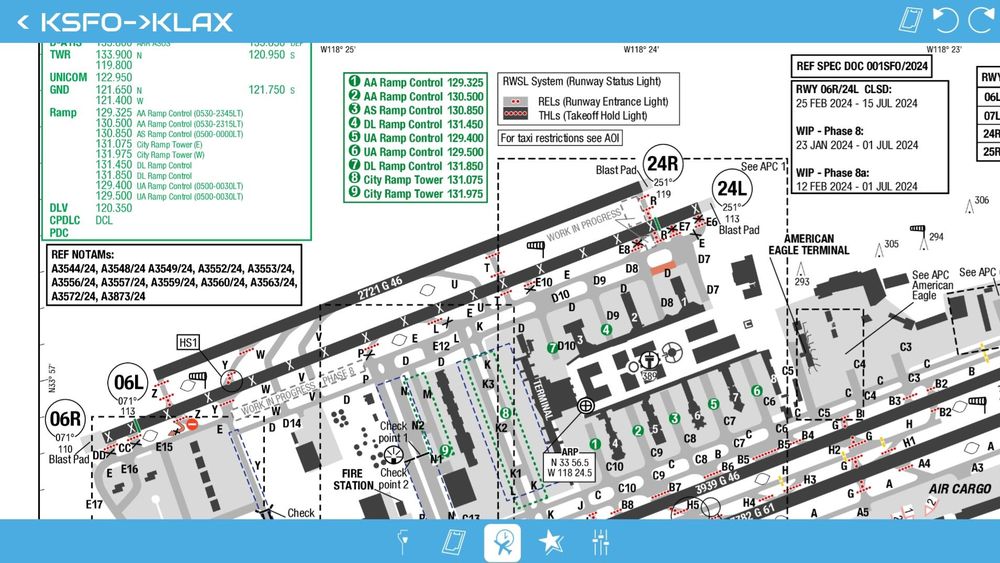Tap the THLs takeoff hold light symbol
This screenshot has width=1000, height=563.
tap(515, 115)
